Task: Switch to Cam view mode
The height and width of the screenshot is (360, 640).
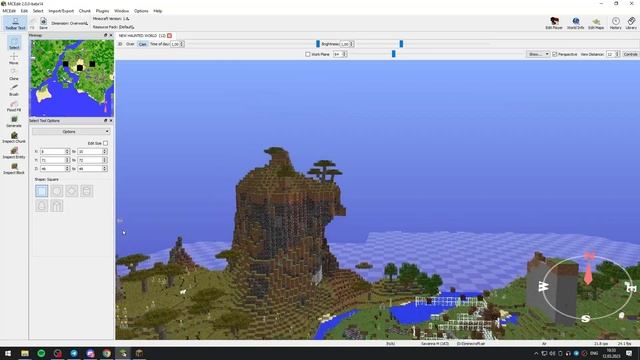Action: [142, 44]
